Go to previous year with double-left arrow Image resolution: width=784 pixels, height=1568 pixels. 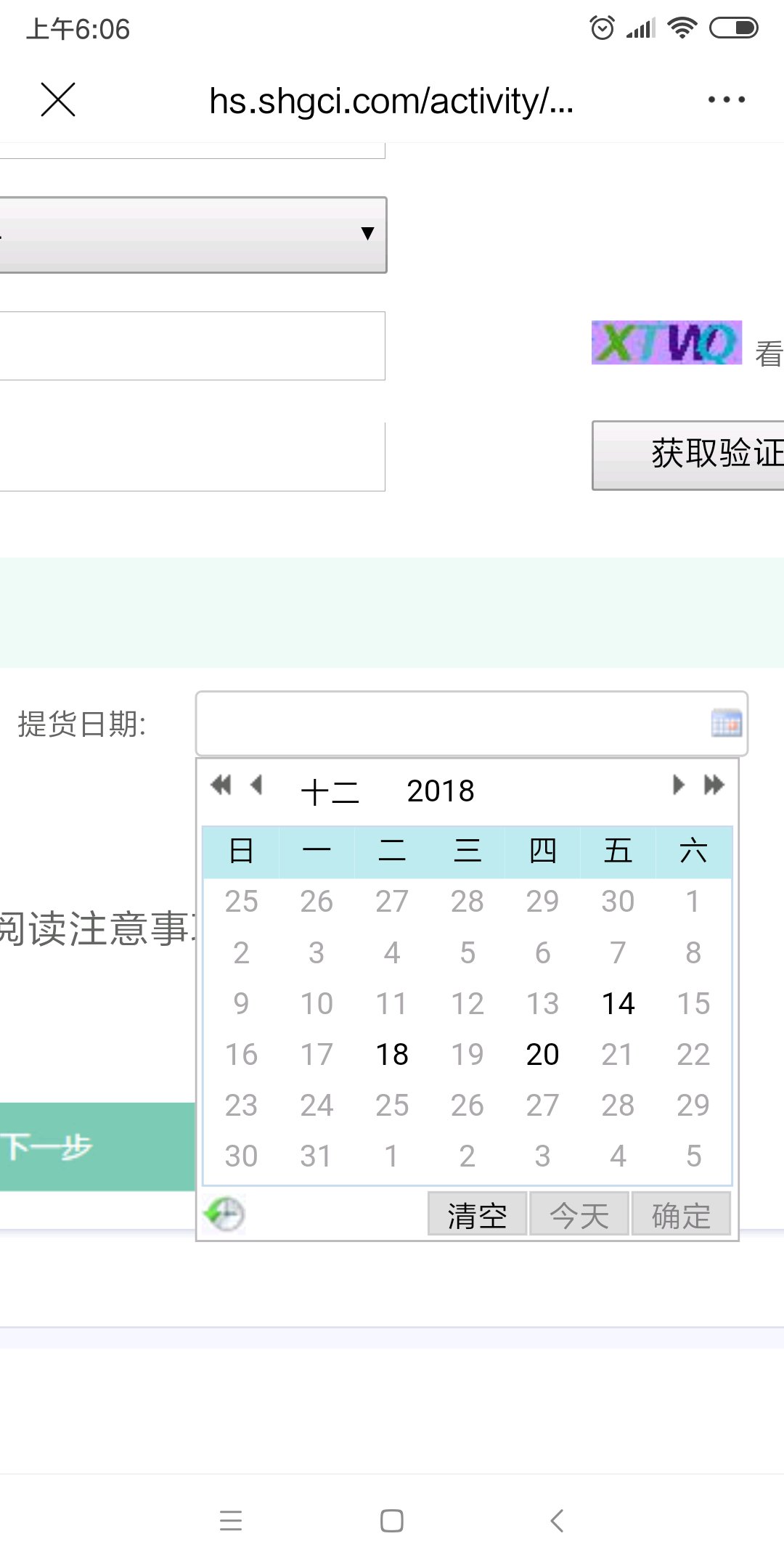[x=221, y=785]
